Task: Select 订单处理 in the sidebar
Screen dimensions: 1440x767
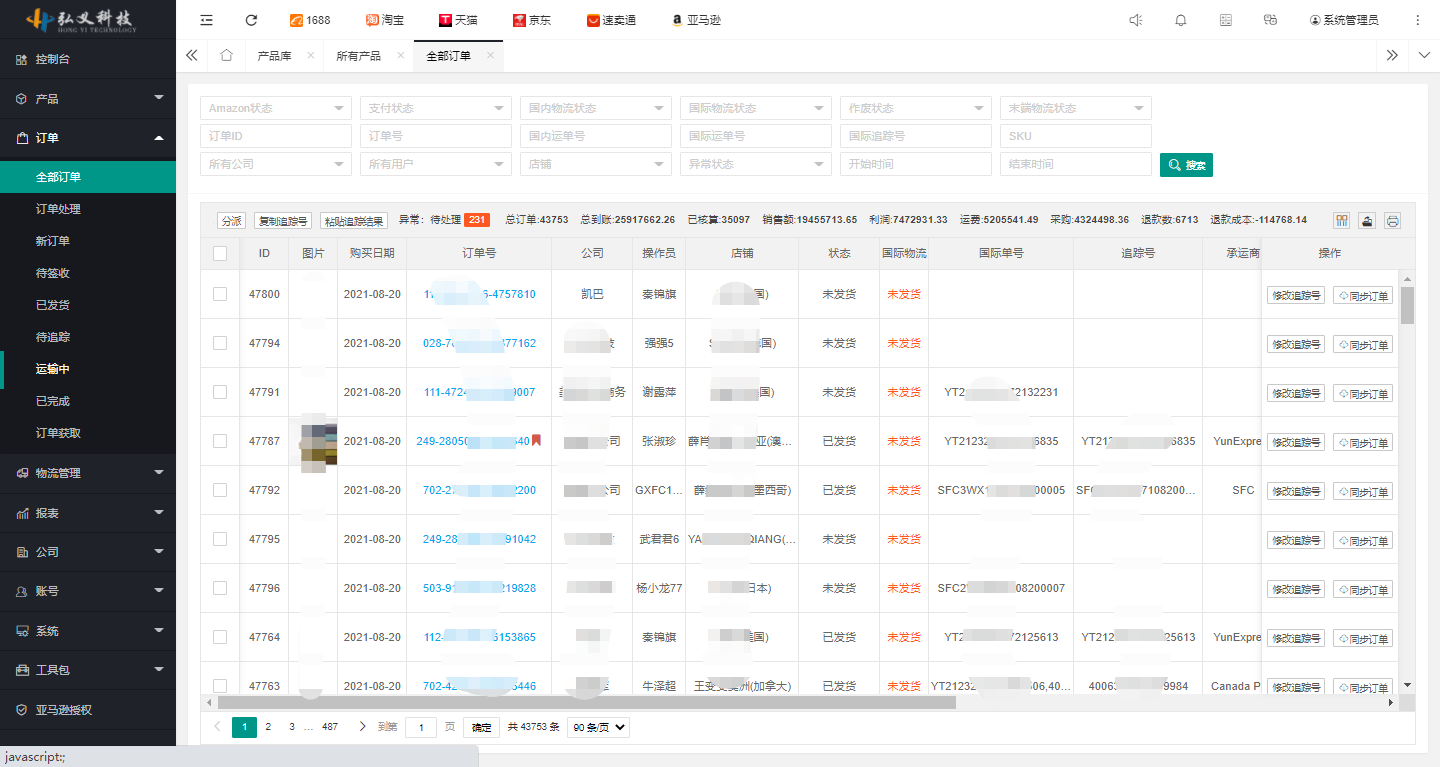Action: pos(58,209)
